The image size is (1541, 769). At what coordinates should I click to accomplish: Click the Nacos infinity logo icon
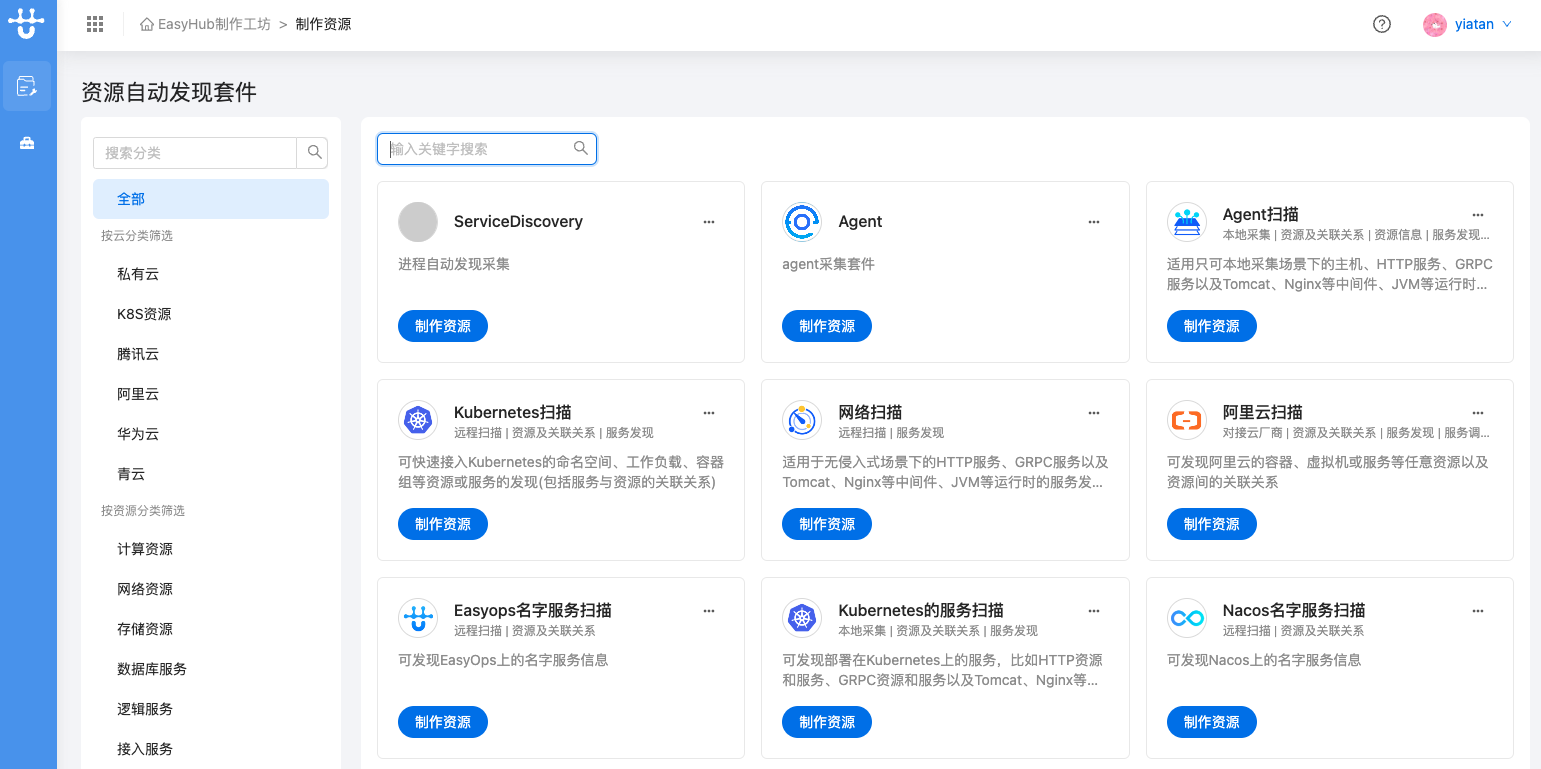coord(1187,618)
